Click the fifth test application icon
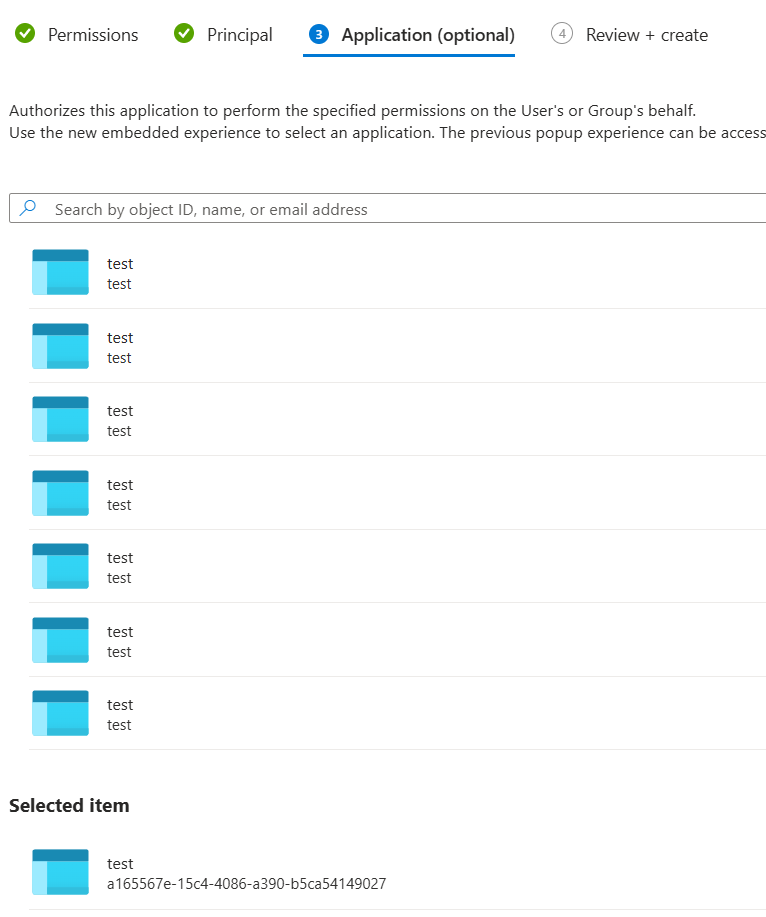Image resolution: width=766 pixels, height=917 pixels. tap(60, 566)
